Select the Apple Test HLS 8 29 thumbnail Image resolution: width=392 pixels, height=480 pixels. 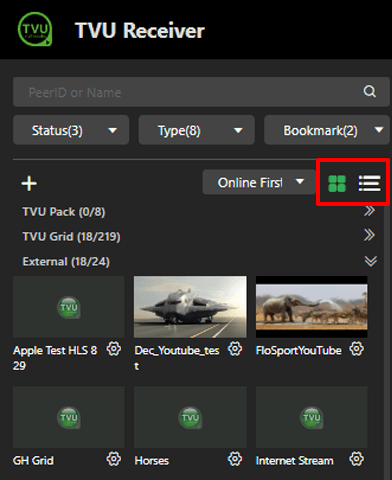tap(69, 307)
